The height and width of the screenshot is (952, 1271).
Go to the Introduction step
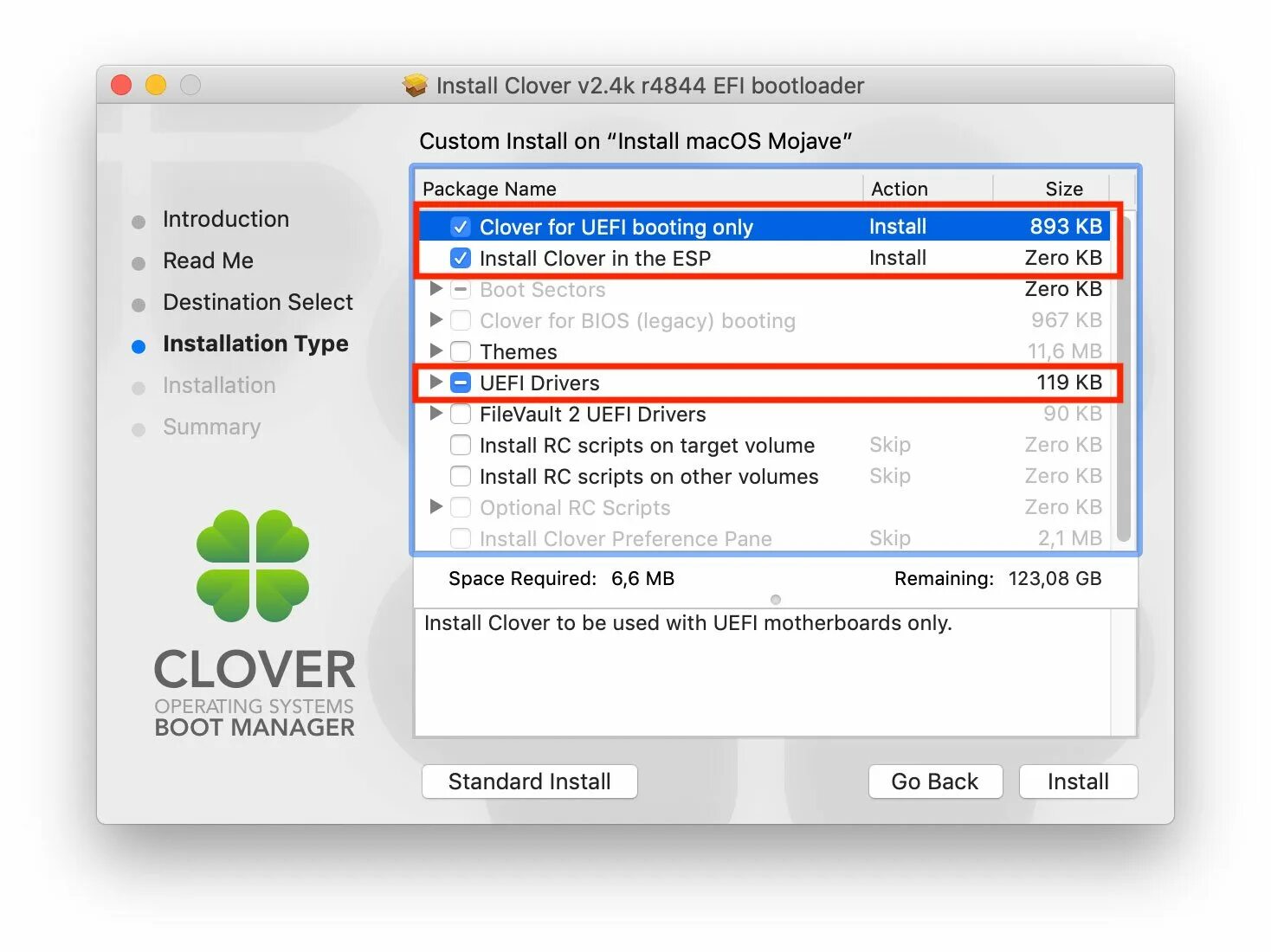(226, 219)
